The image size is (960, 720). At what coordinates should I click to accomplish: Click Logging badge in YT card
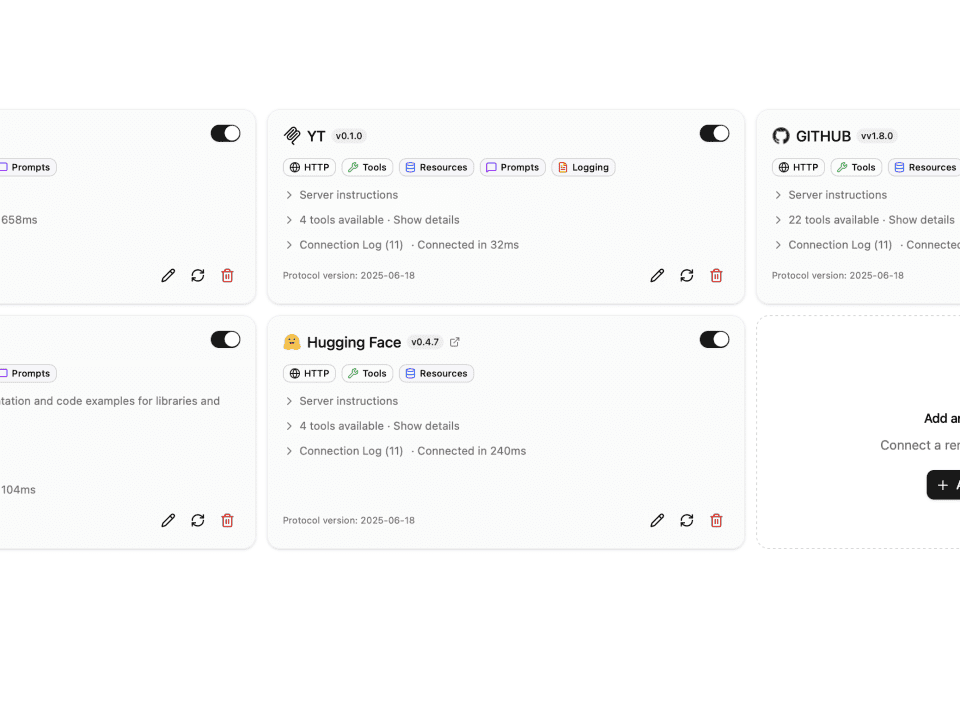click(583, 167)
